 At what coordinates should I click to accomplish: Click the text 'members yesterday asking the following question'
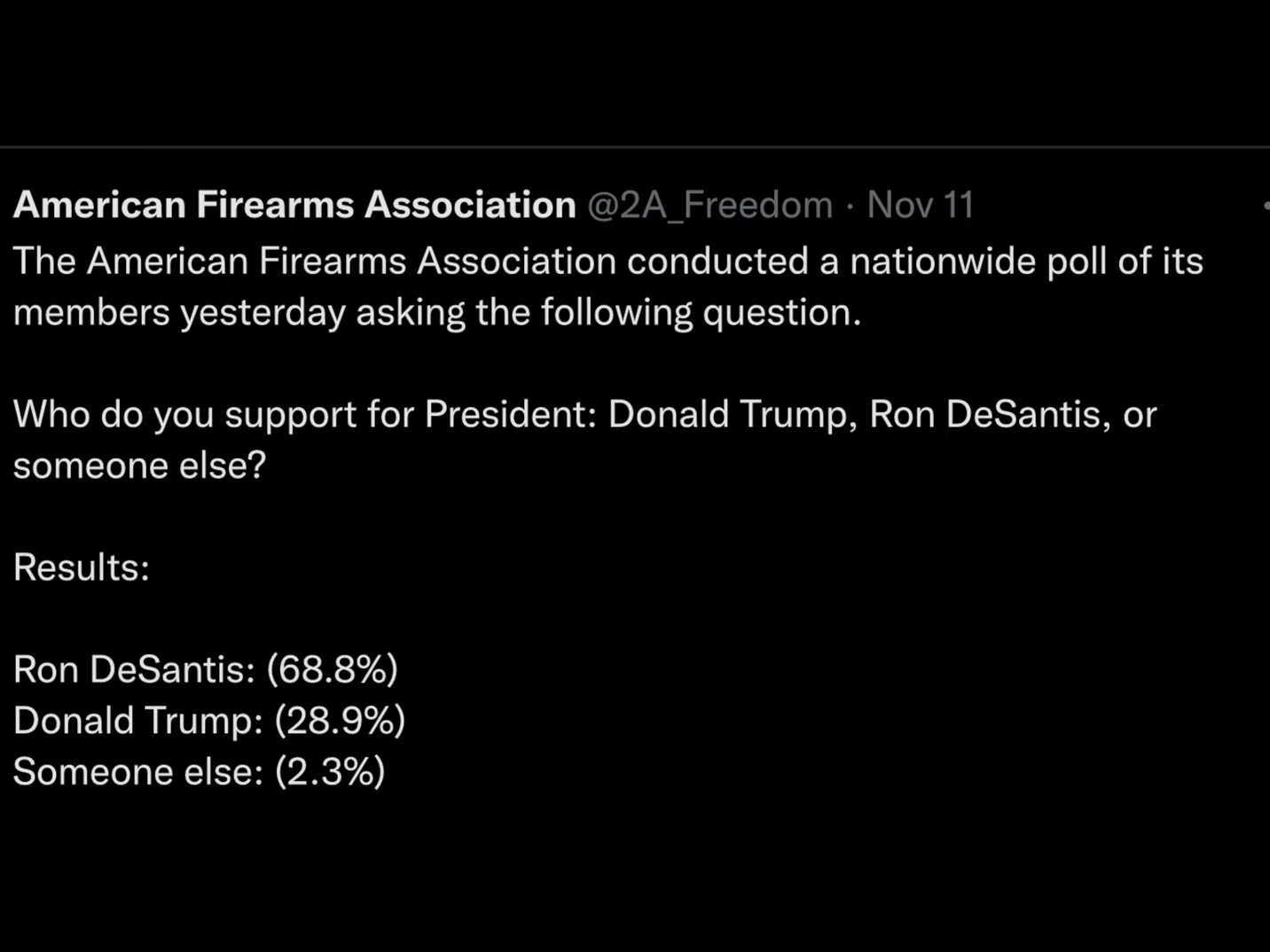[436, 313]
